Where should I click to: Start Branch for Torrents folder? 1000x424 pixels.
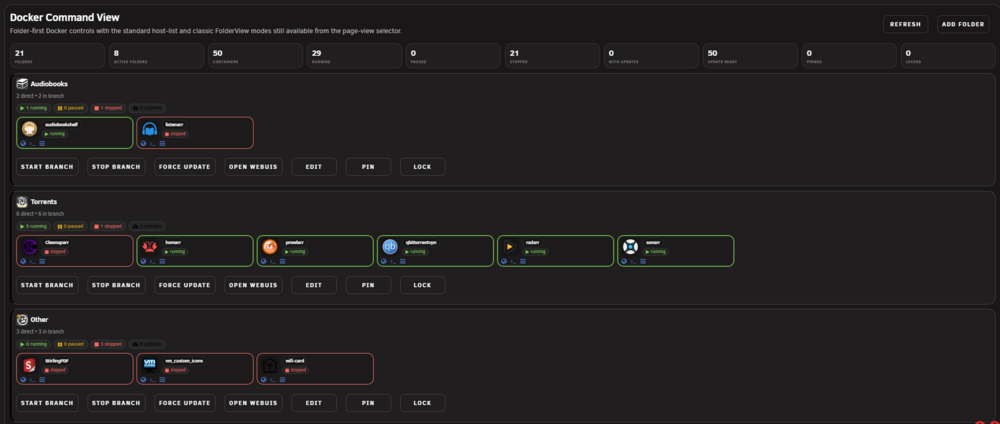pos(47,285)
